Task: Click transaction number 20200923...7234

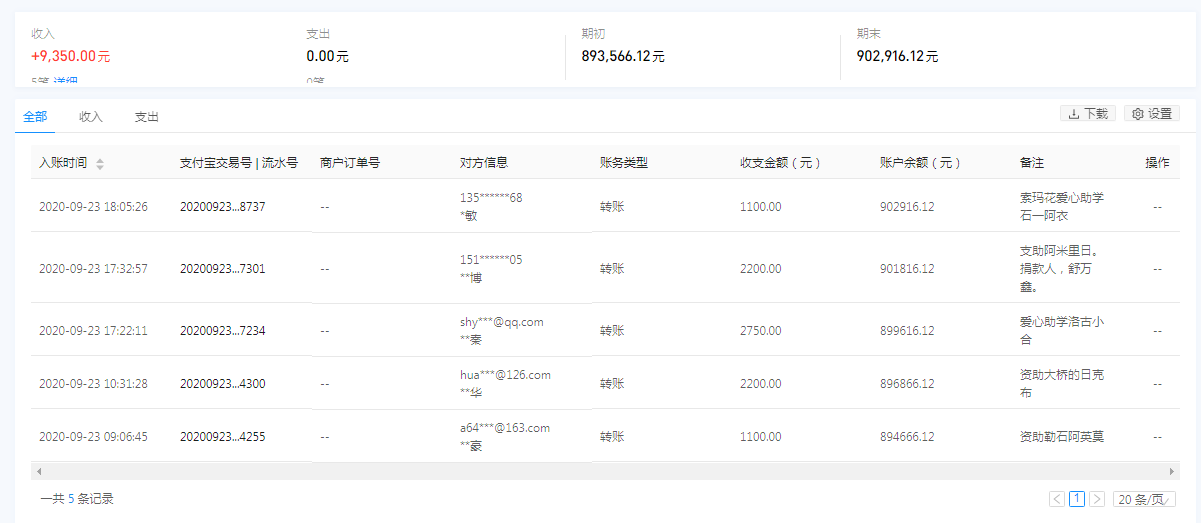Action: 222,331
